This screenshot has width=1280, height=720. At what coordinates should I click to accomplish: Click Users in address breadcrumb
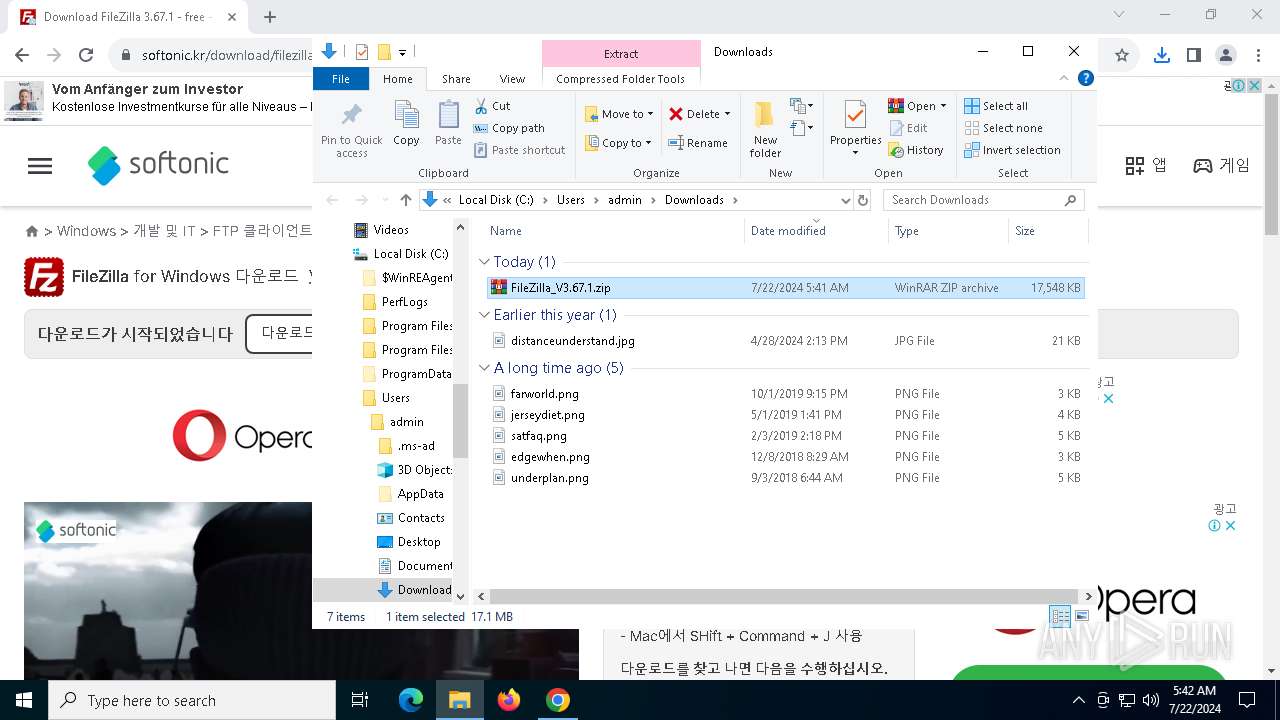(571, 200)
